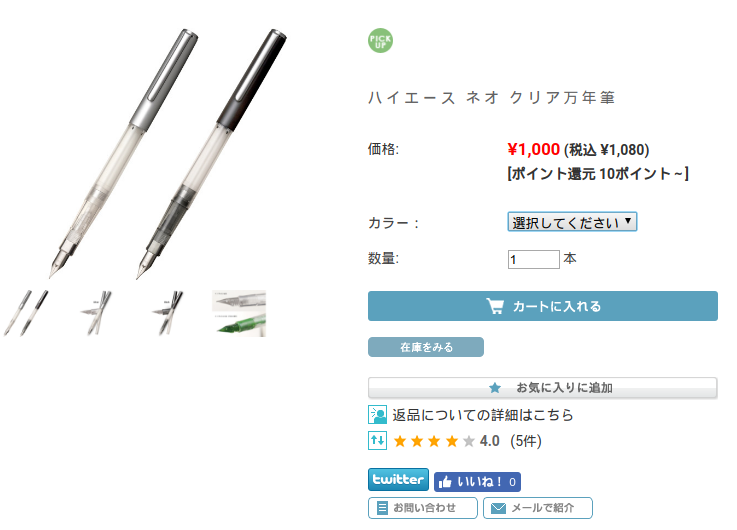
Task: Click the up-down arrows icon beside the rating
Action: [377, 441]
